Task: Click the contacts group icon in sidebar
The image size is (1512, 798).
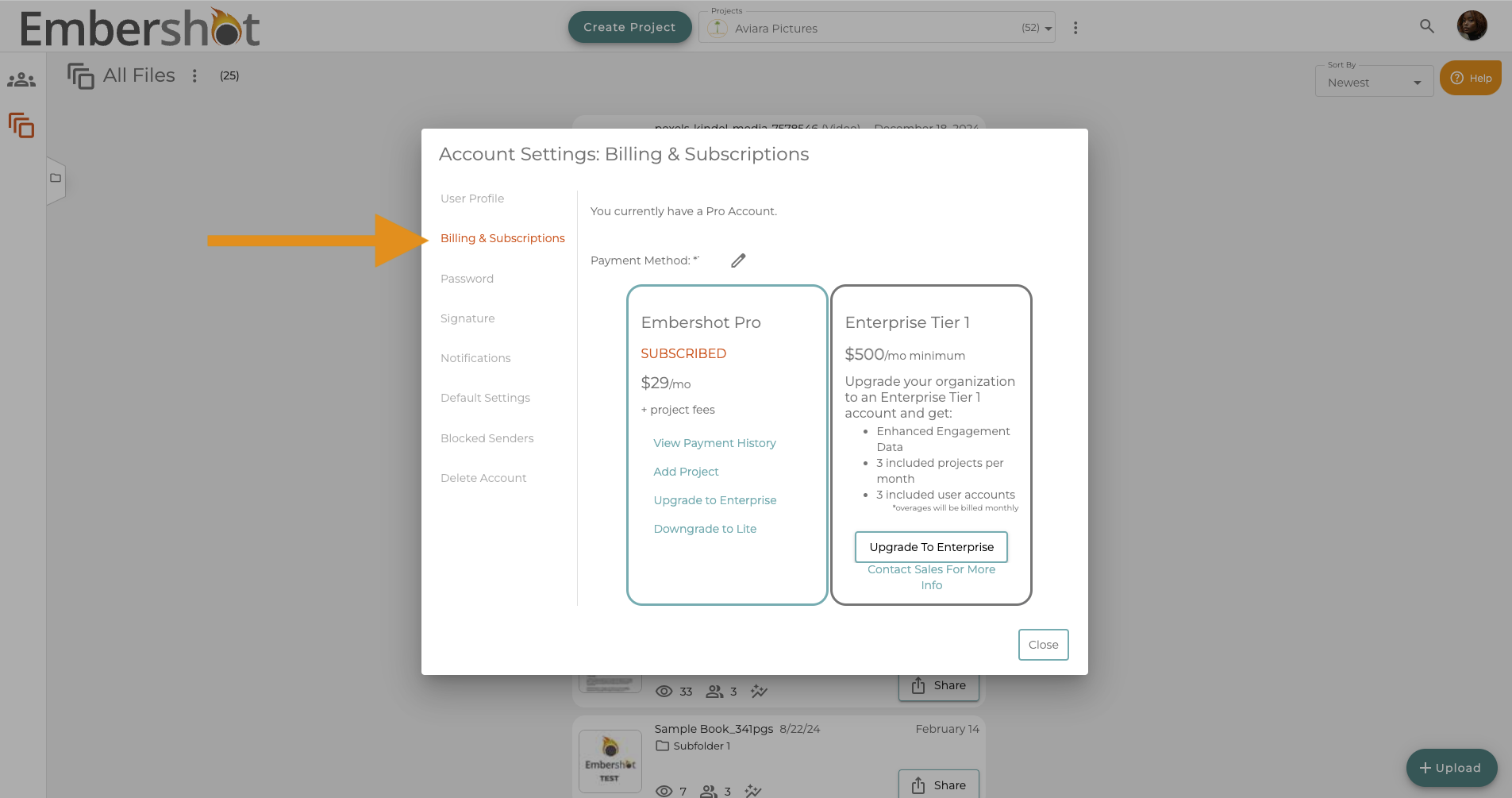Action: (21, 80)
